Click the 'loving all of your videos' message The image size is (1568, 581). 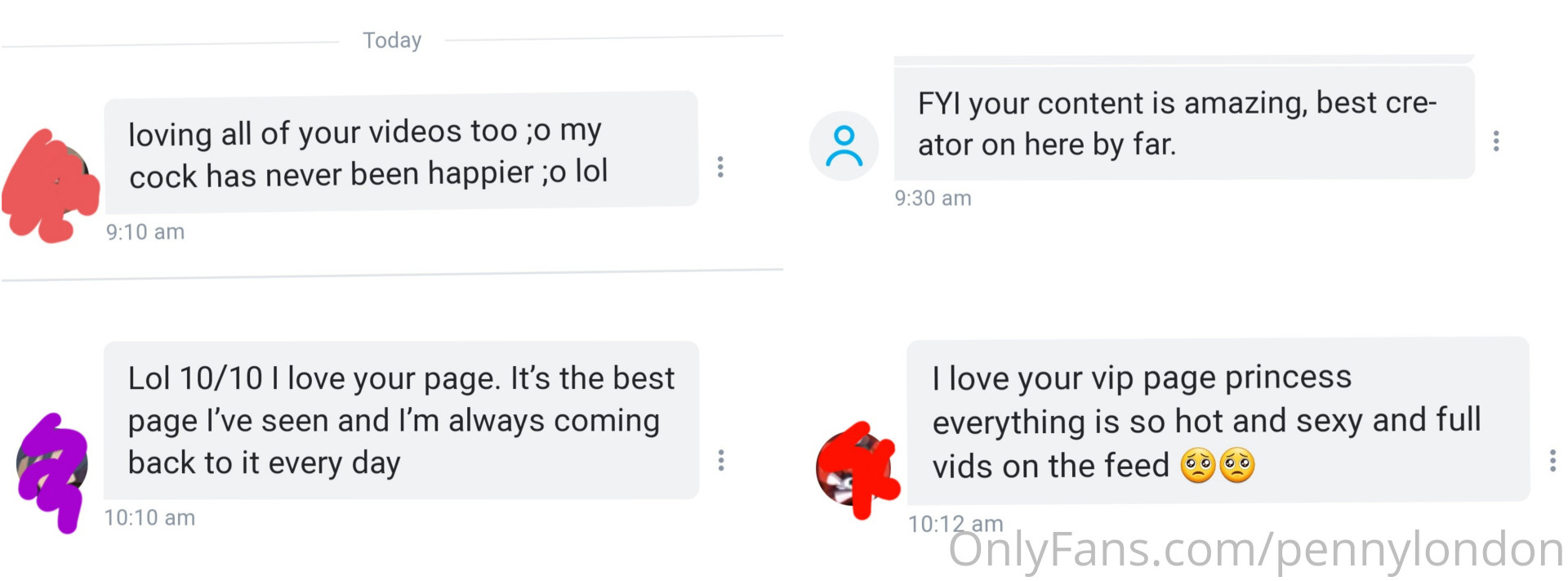point(401,152)
